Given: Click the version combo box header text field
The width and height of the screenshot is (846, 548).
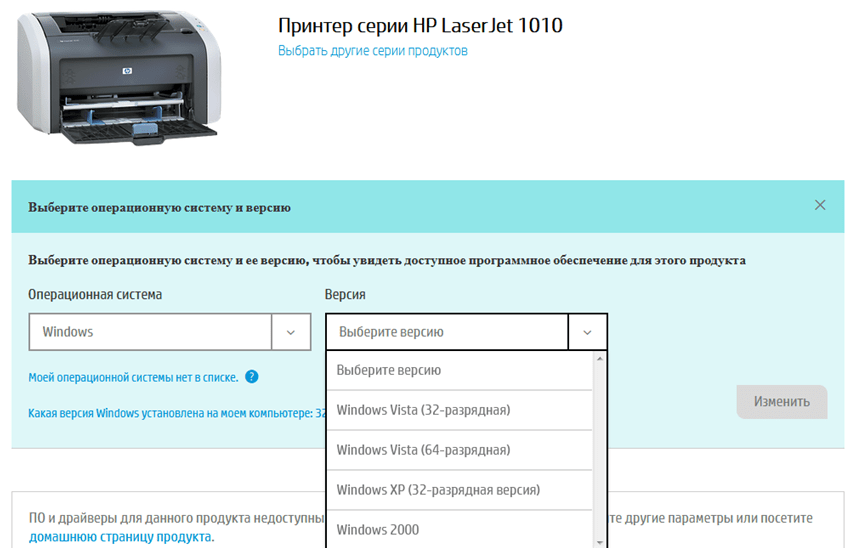Looking at the screenshot, I should pos(447,332).
